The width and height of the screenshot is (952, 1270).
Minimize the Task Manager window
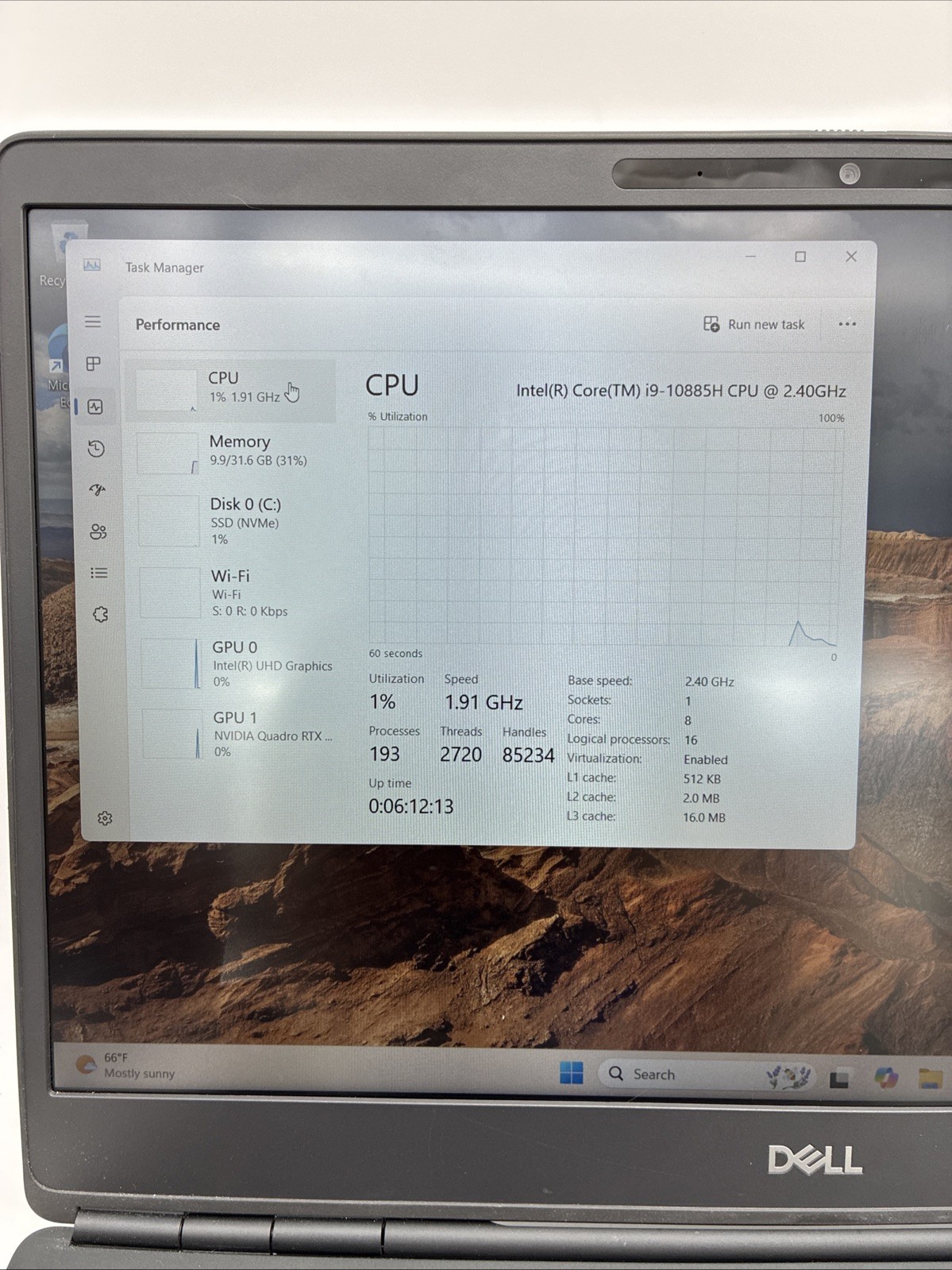[x=750, y=257]
